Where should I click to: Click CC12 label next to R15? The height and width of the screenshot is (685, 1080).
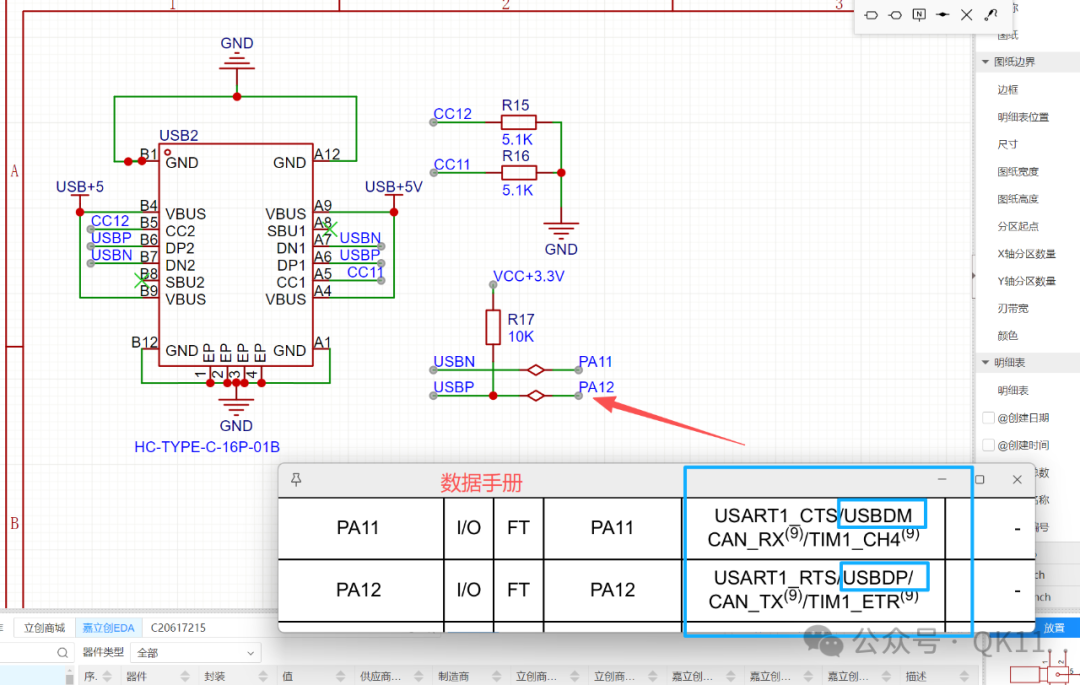(x=453, y=114)
